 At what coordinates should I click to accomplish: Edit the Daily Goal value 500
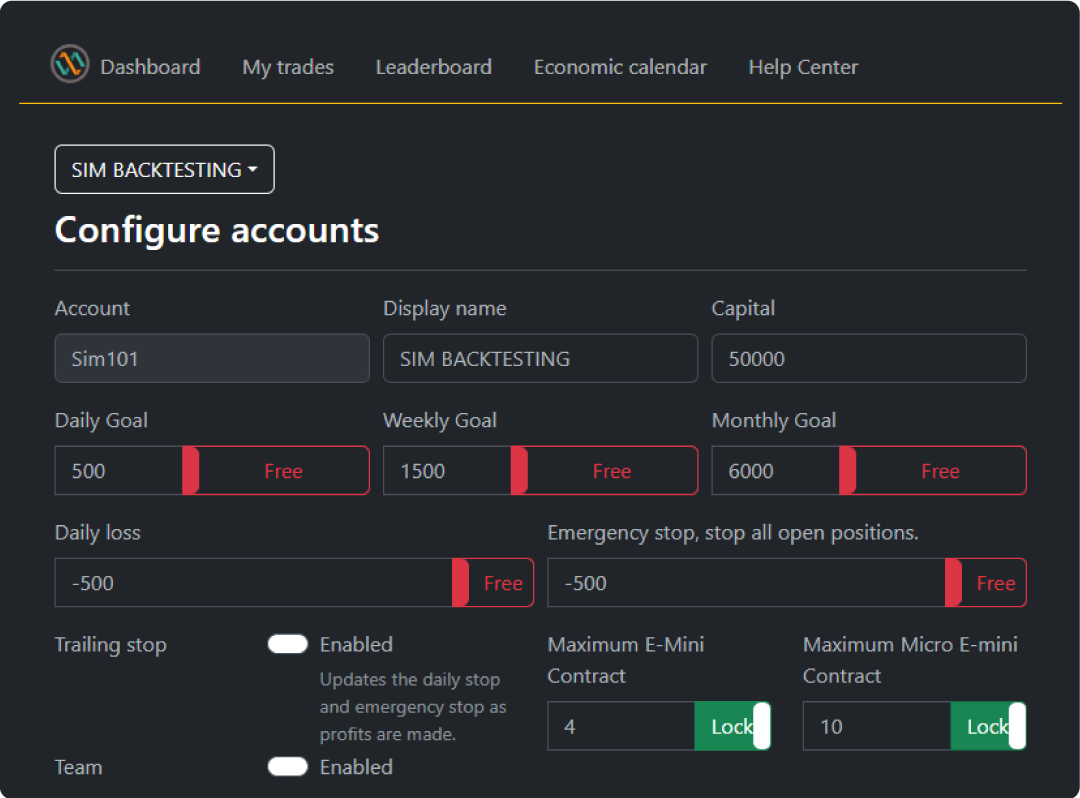click(x=118, y=470)
